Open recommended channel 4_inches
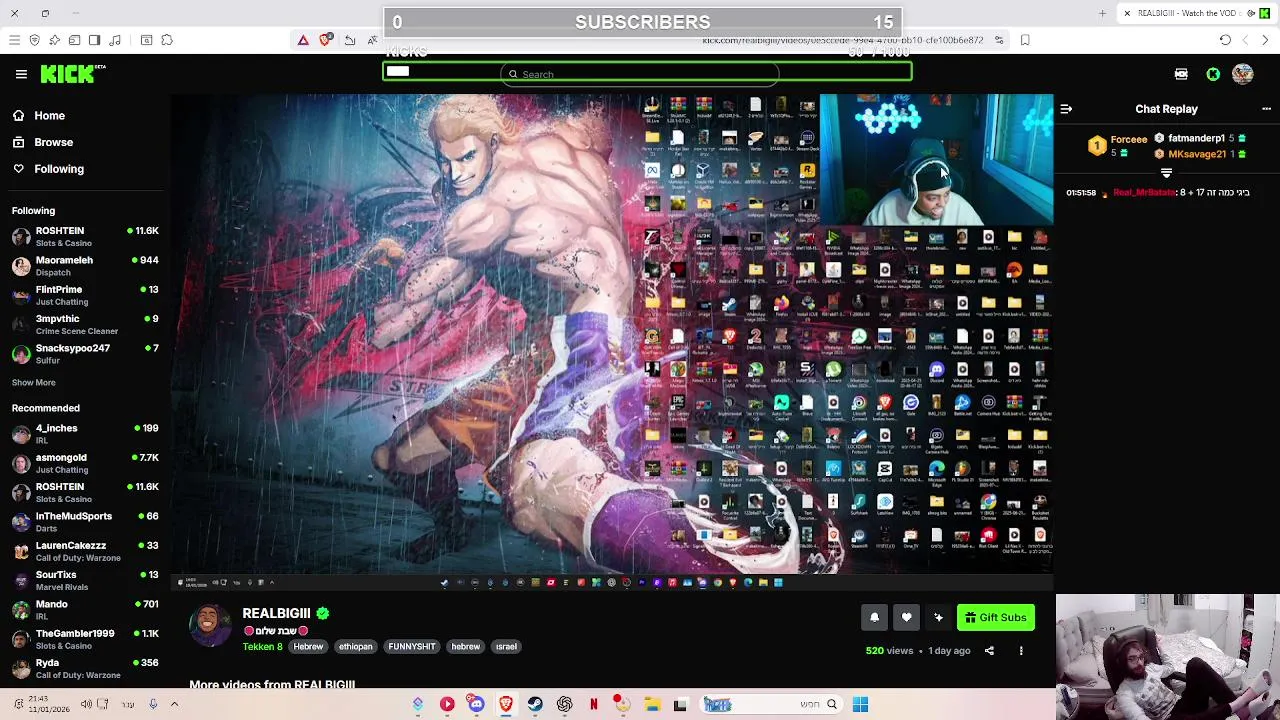The image size is (1280, 720). [x=85, y=434]
